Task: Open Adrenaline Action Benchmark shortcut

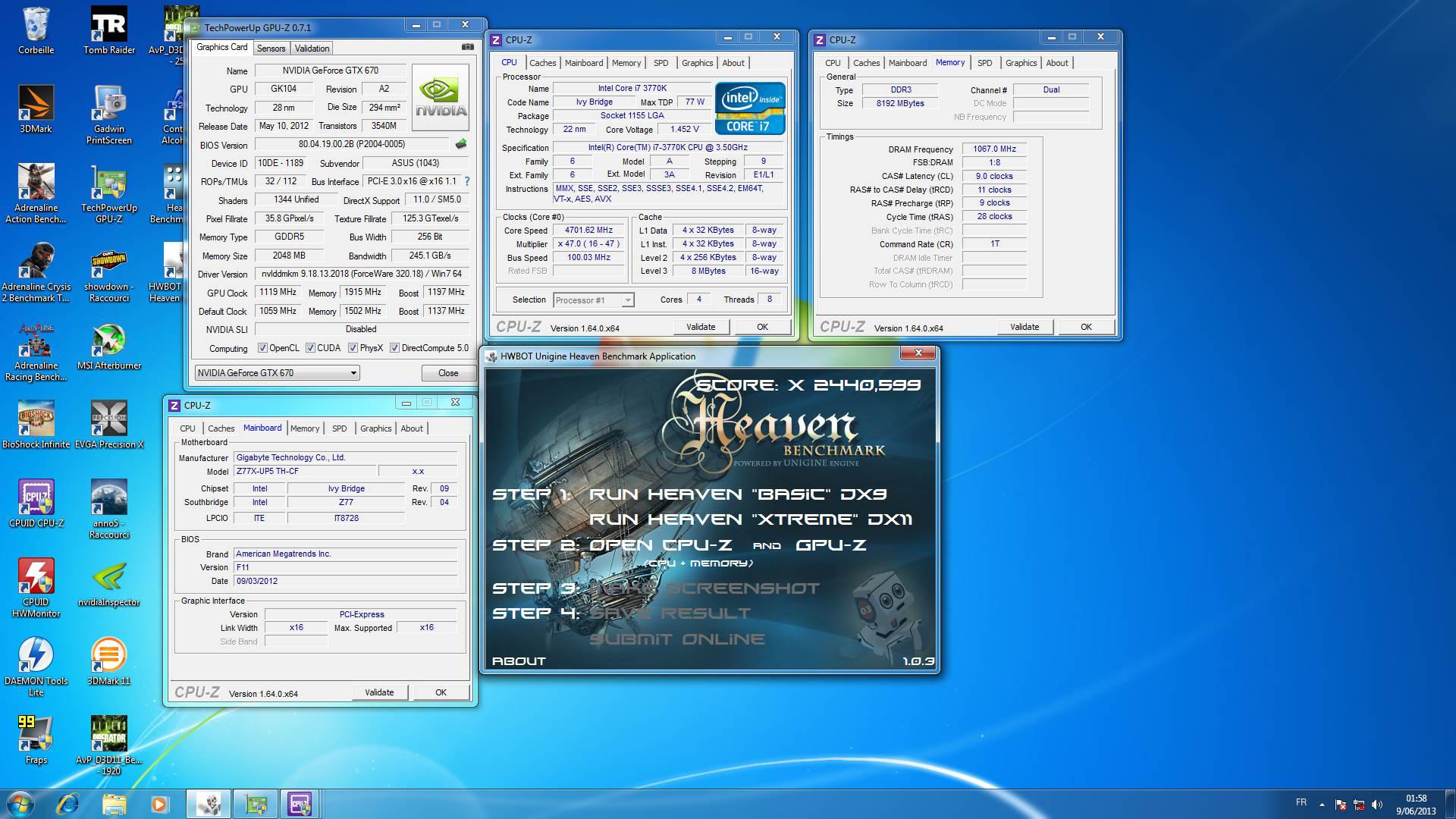Action: point(36,194)
